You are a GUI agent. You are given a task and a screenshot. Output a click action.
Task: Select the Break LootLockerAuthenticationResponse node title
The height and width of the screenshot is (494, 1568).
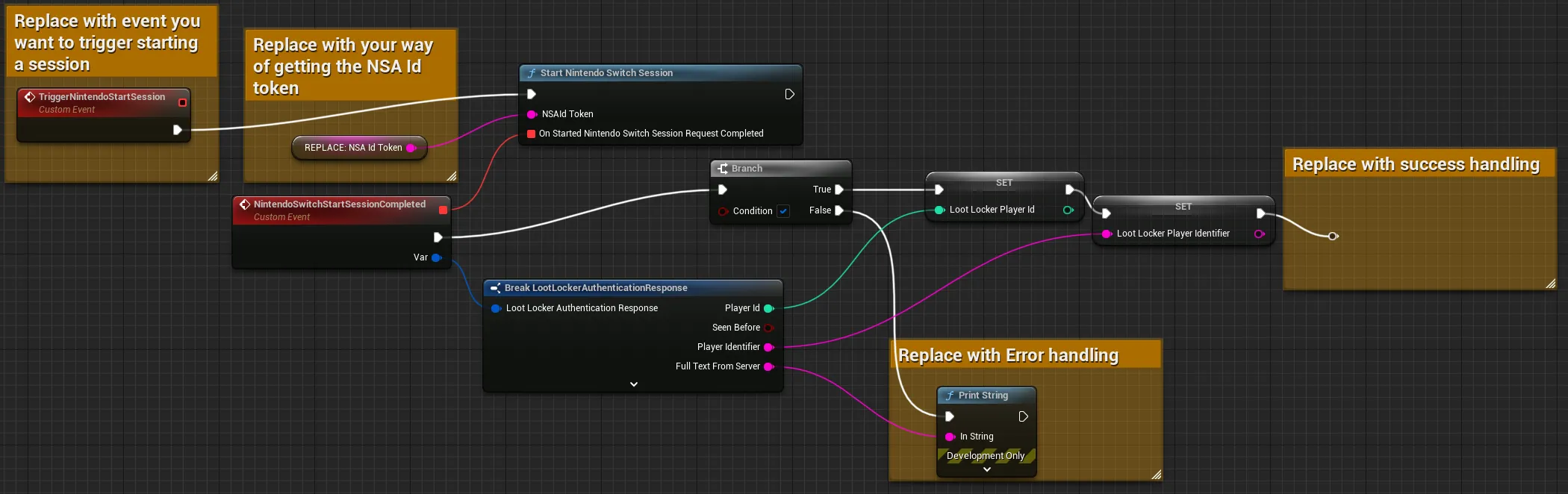[596, 288]
